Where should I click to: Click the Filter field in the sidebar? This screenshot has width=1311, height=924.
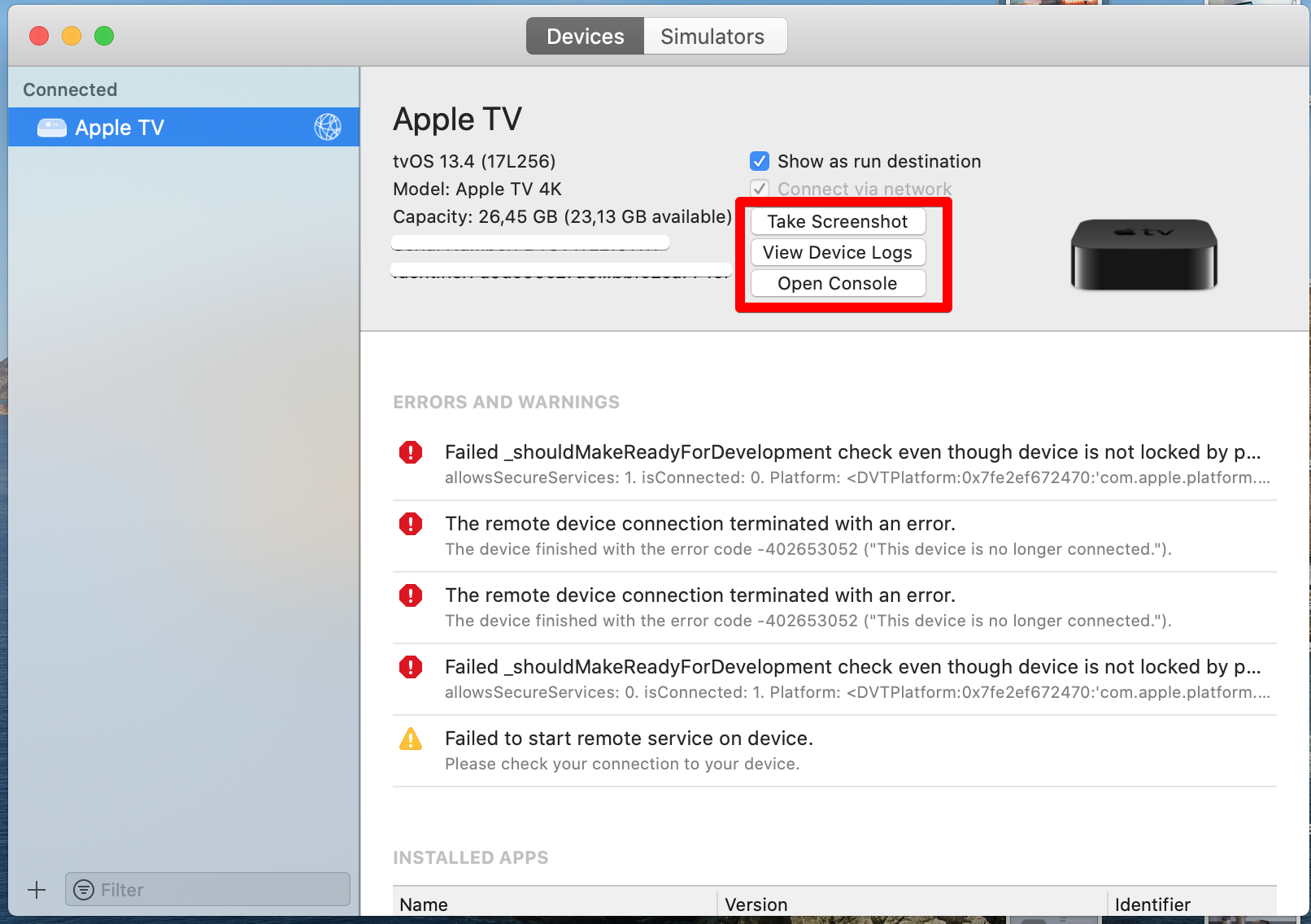click(207, 889)
